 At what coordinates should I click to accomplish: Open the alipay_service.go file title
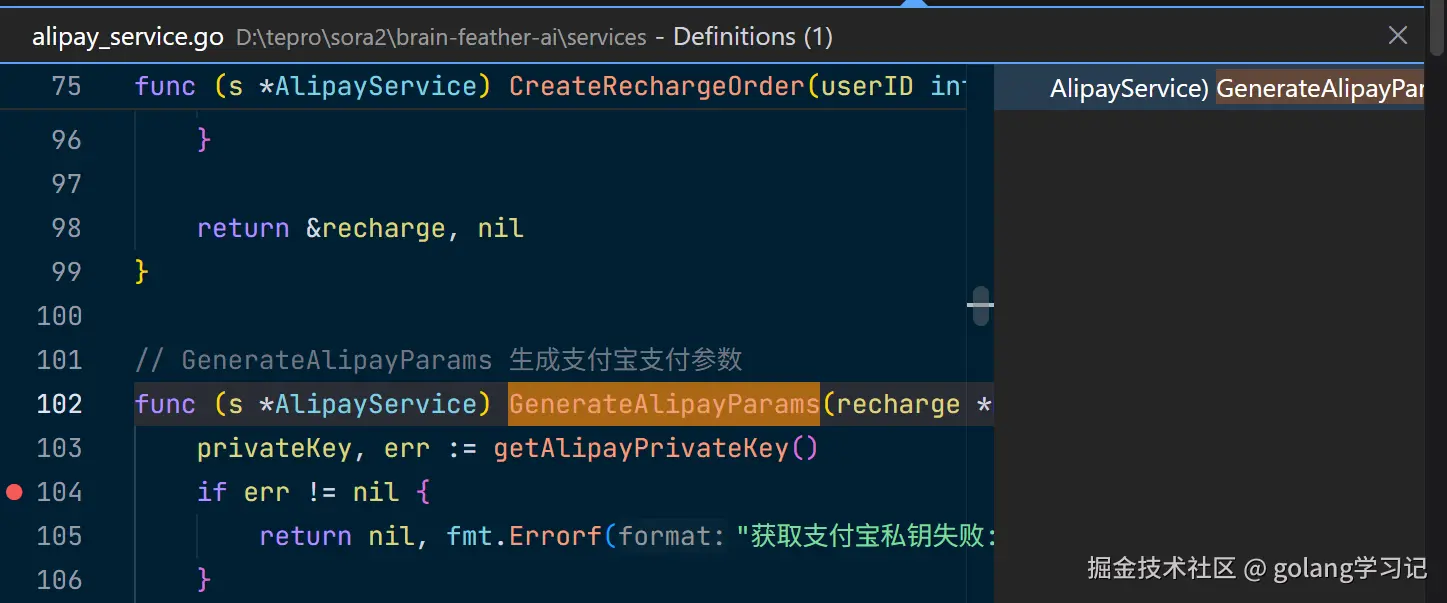(x=128, y=38)
